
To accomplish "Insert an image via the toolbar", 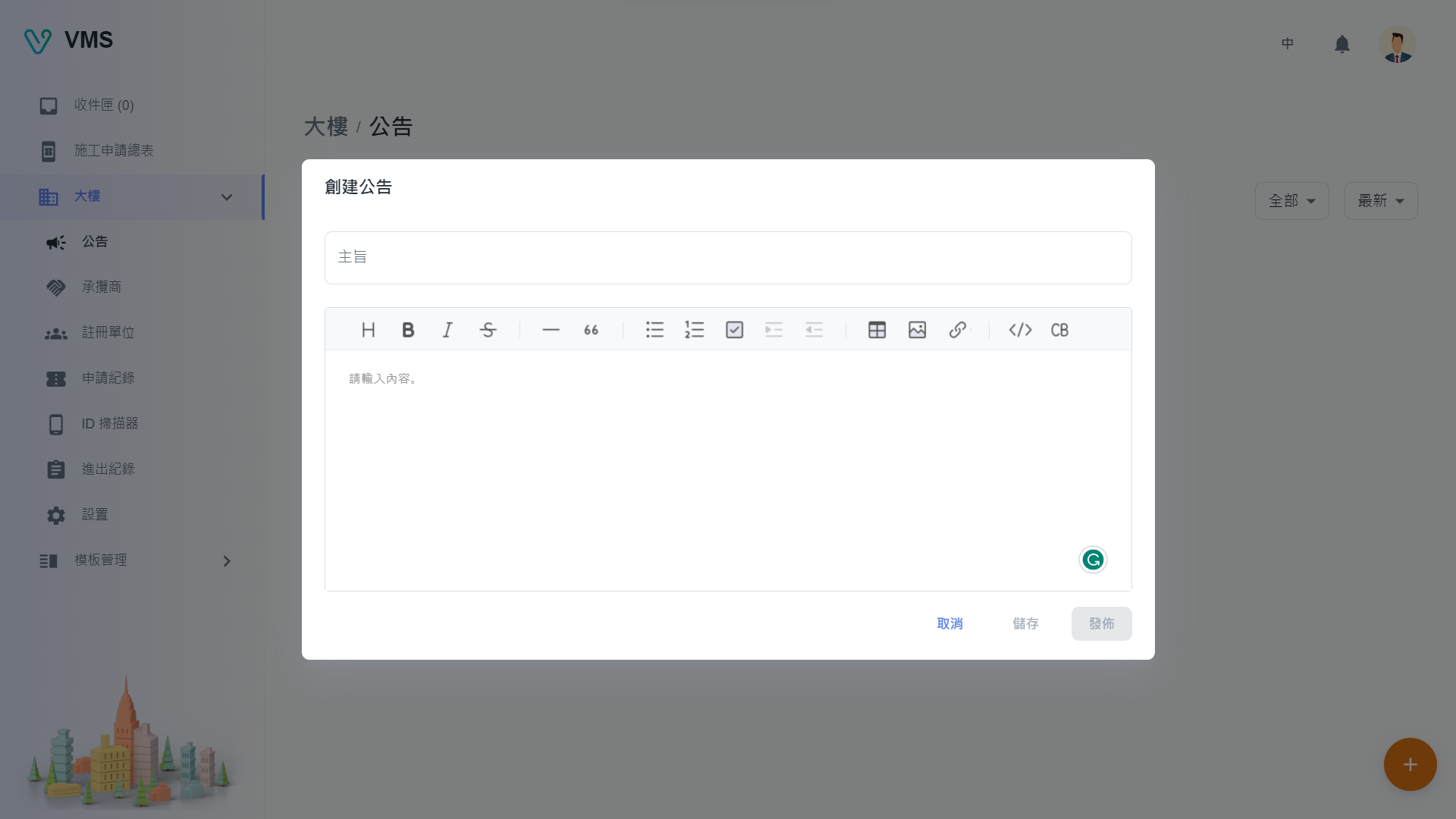I will click(917, 330).
